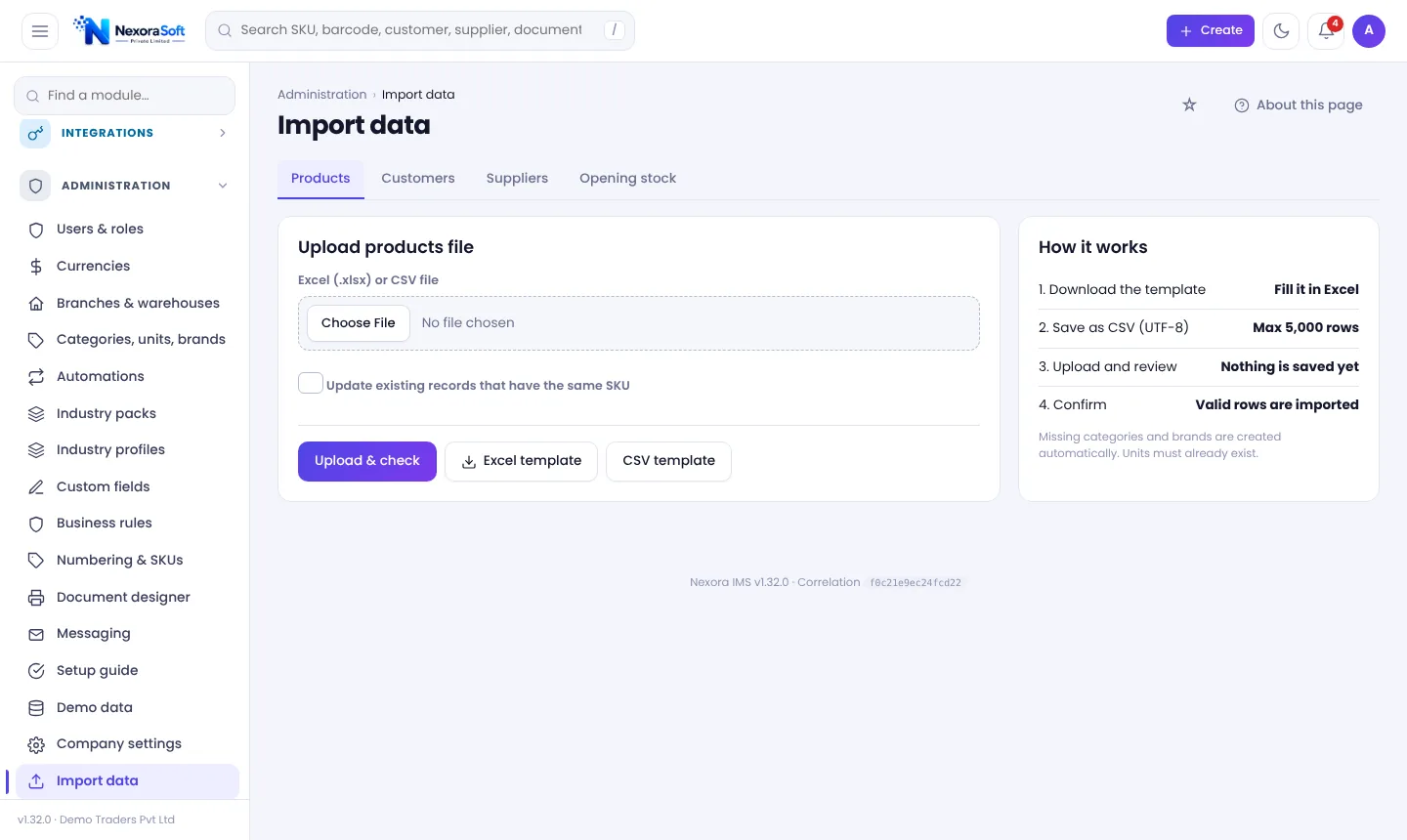Viewport: 1407px width, 840px height.
Task: Toggle dark mode moon icon
Action: point(1281,31)
